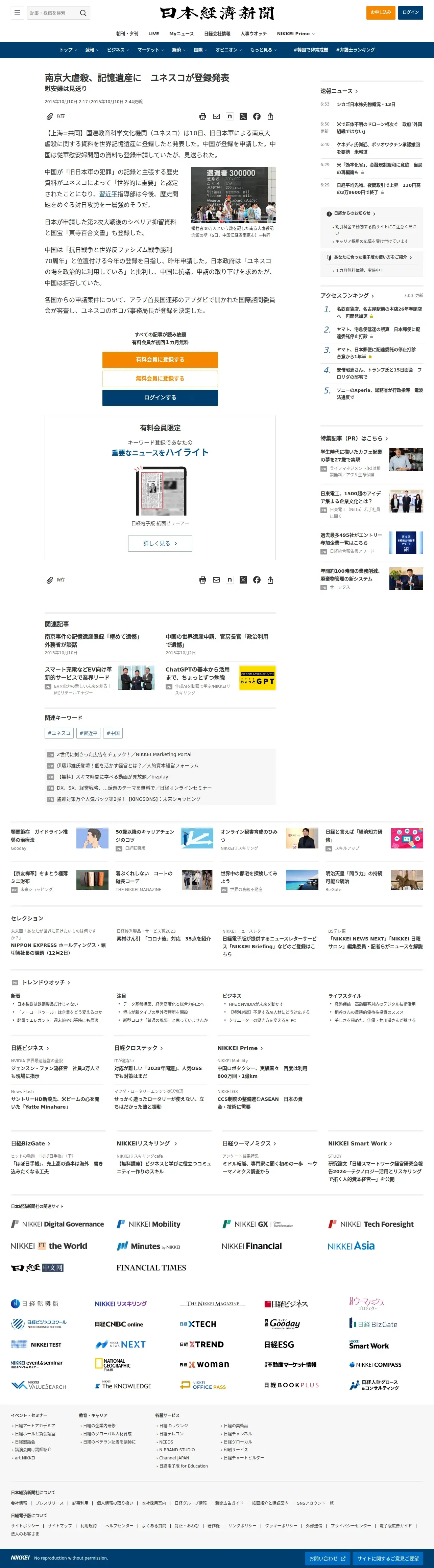This screenshot has height=1568, width=434.
Task: Click the mail icon under the article date
Action: 216,116
